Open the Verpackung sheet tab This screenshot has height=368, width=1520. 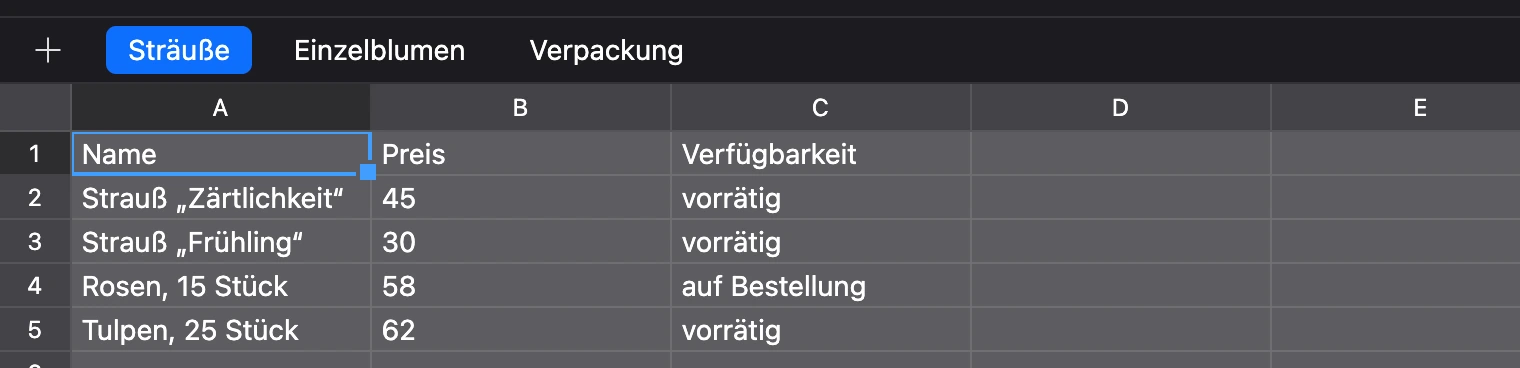(x=606, y=50)
